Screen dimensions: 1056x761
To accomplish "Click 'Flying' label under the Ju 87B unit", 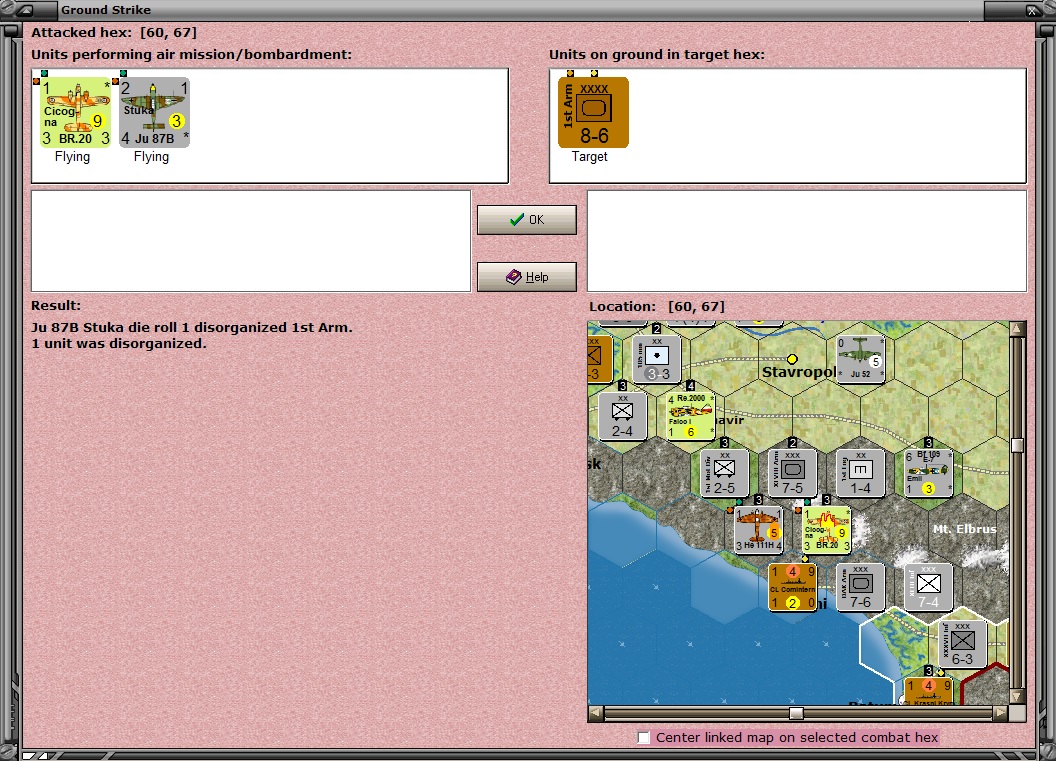I will point(151,156).
